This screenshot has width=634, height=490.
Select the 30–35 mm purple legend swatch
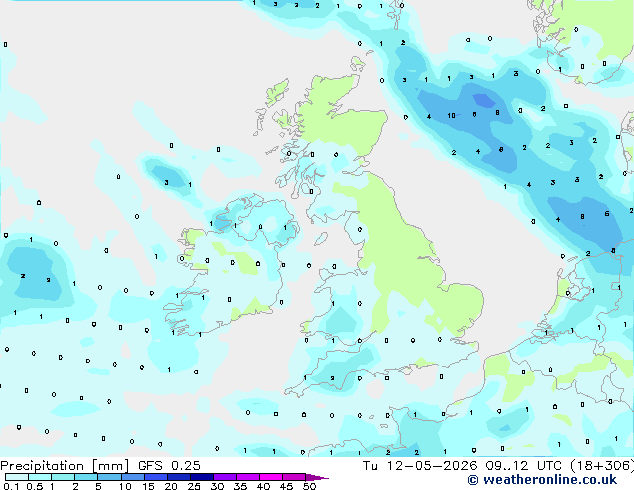point(224,477)
